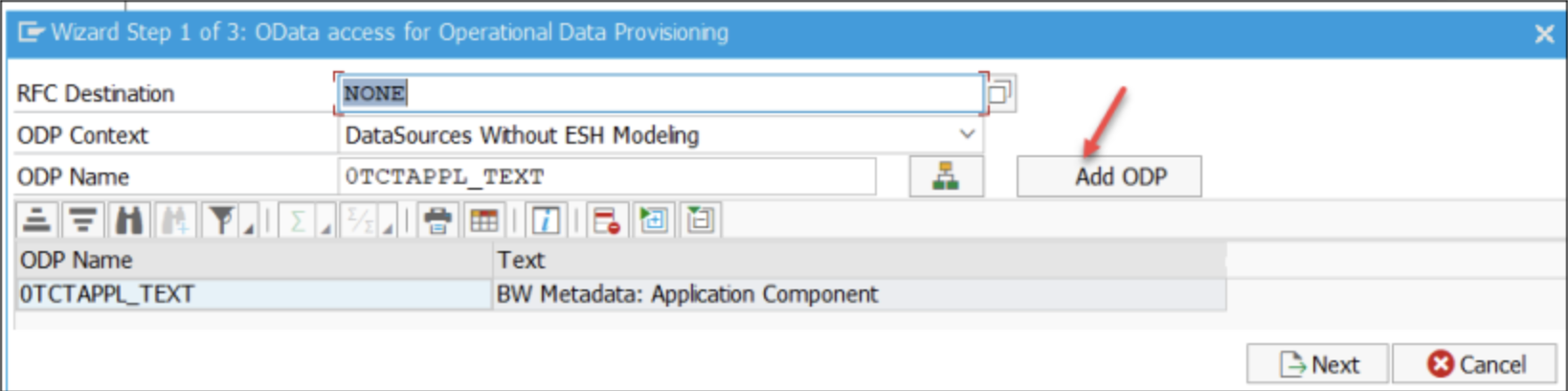Open value help beside the RFC Destination field
The image size is (1568, 391).
tap(999, 93)
